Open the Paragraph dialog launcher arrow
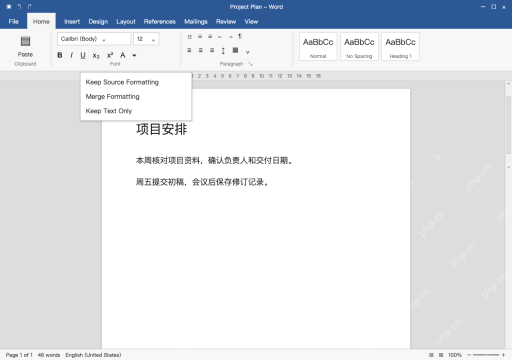 pos(250,64)
